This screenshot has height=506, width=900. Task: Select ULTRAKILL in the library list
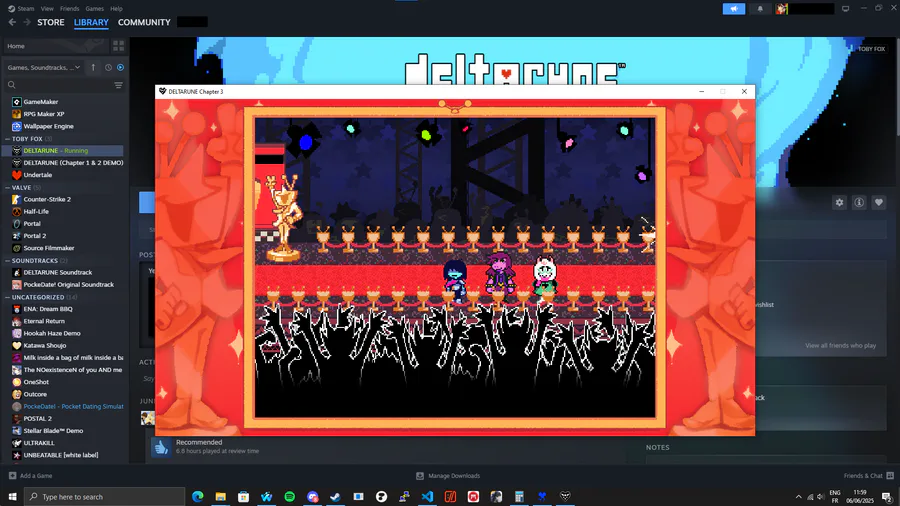coord(63,443)
